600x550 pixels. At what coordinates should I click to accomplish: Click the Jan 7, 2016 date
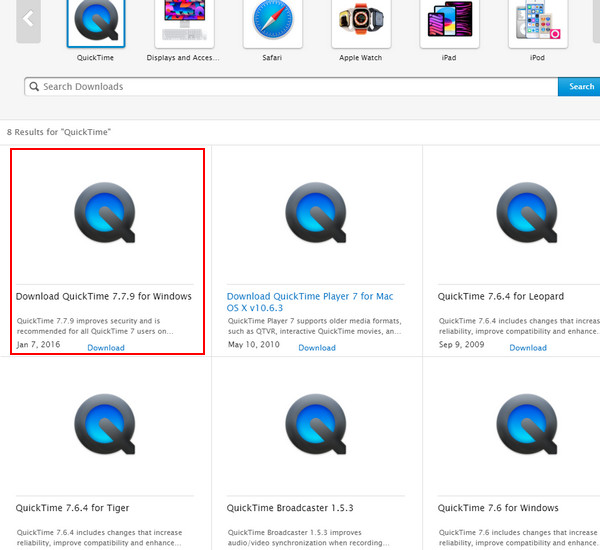tap(38, 344)
